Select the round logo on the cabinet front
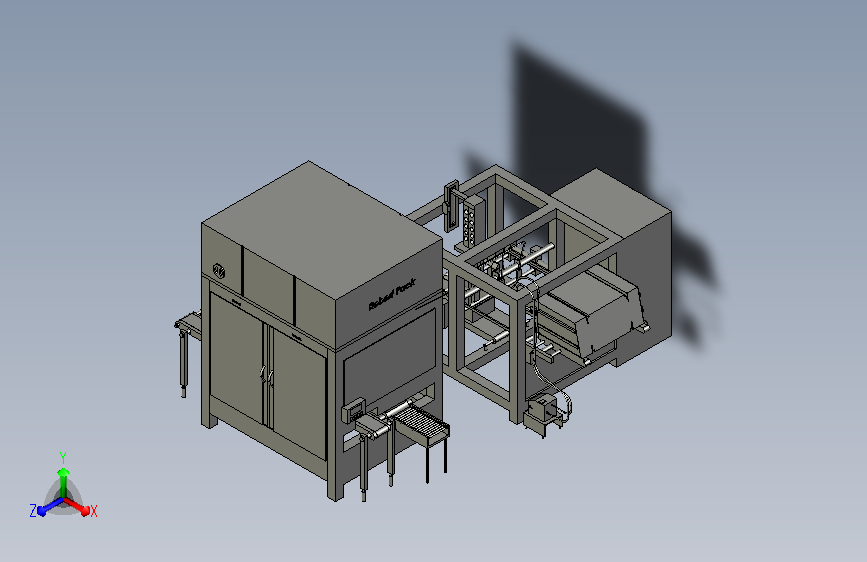 click(218, 271)
